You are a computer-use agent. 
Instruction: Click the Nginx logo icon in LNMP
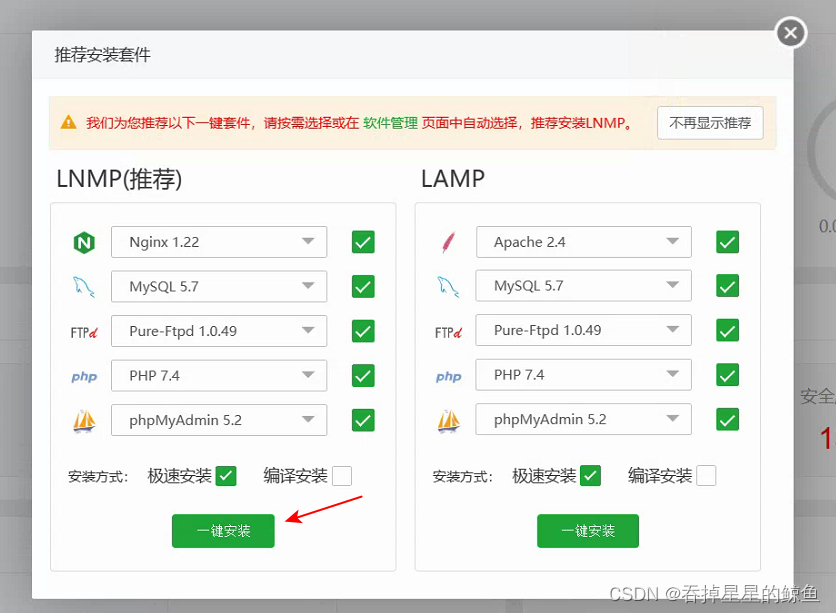tap(84, 243)
